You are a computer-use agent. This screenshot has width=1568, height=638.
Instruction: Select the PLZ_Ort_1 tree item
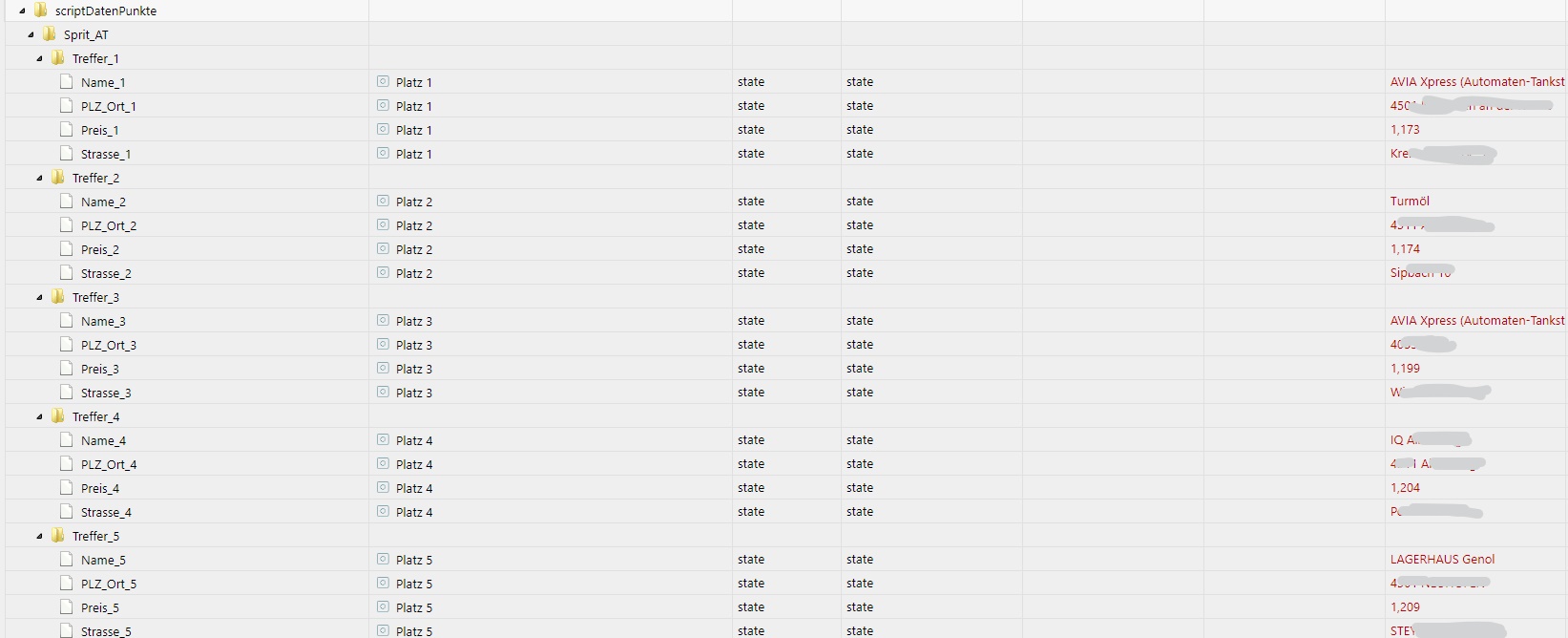108,106
